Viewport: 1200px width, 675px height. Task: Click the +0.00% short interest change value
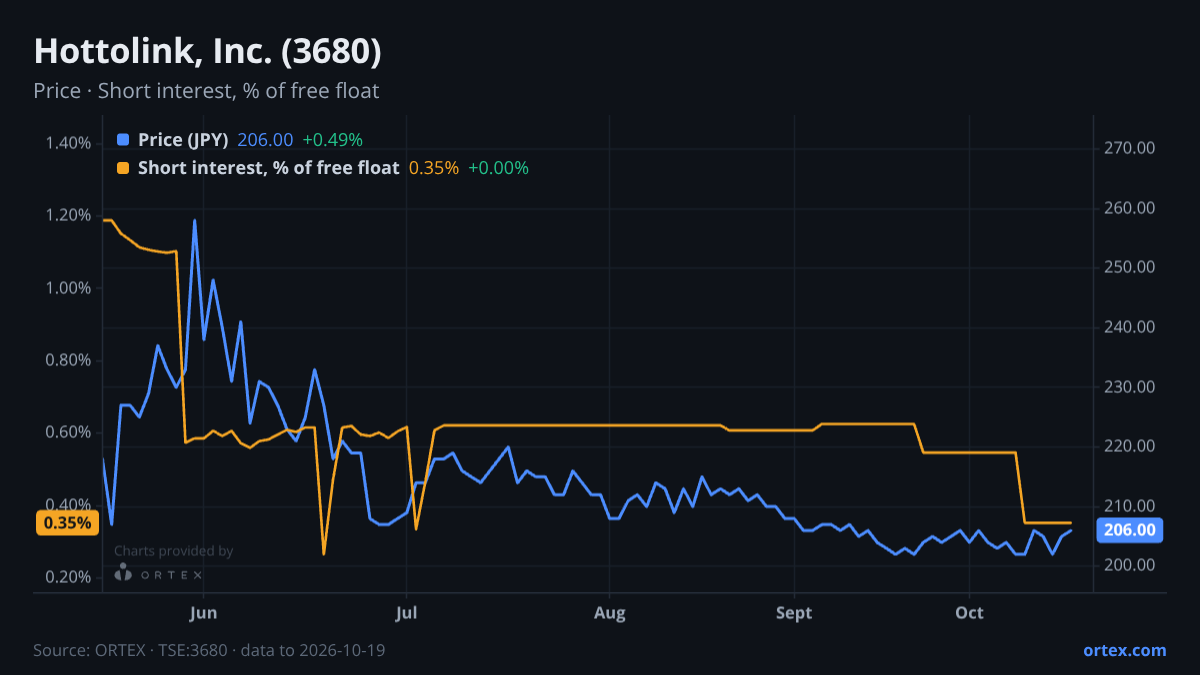[498, 168]
